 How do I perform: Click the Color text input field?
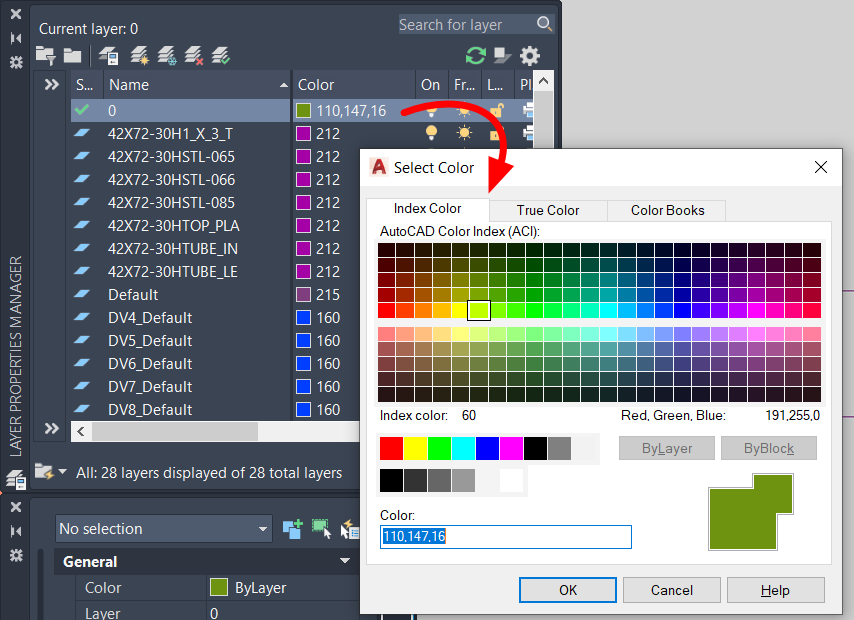(505, 537)
